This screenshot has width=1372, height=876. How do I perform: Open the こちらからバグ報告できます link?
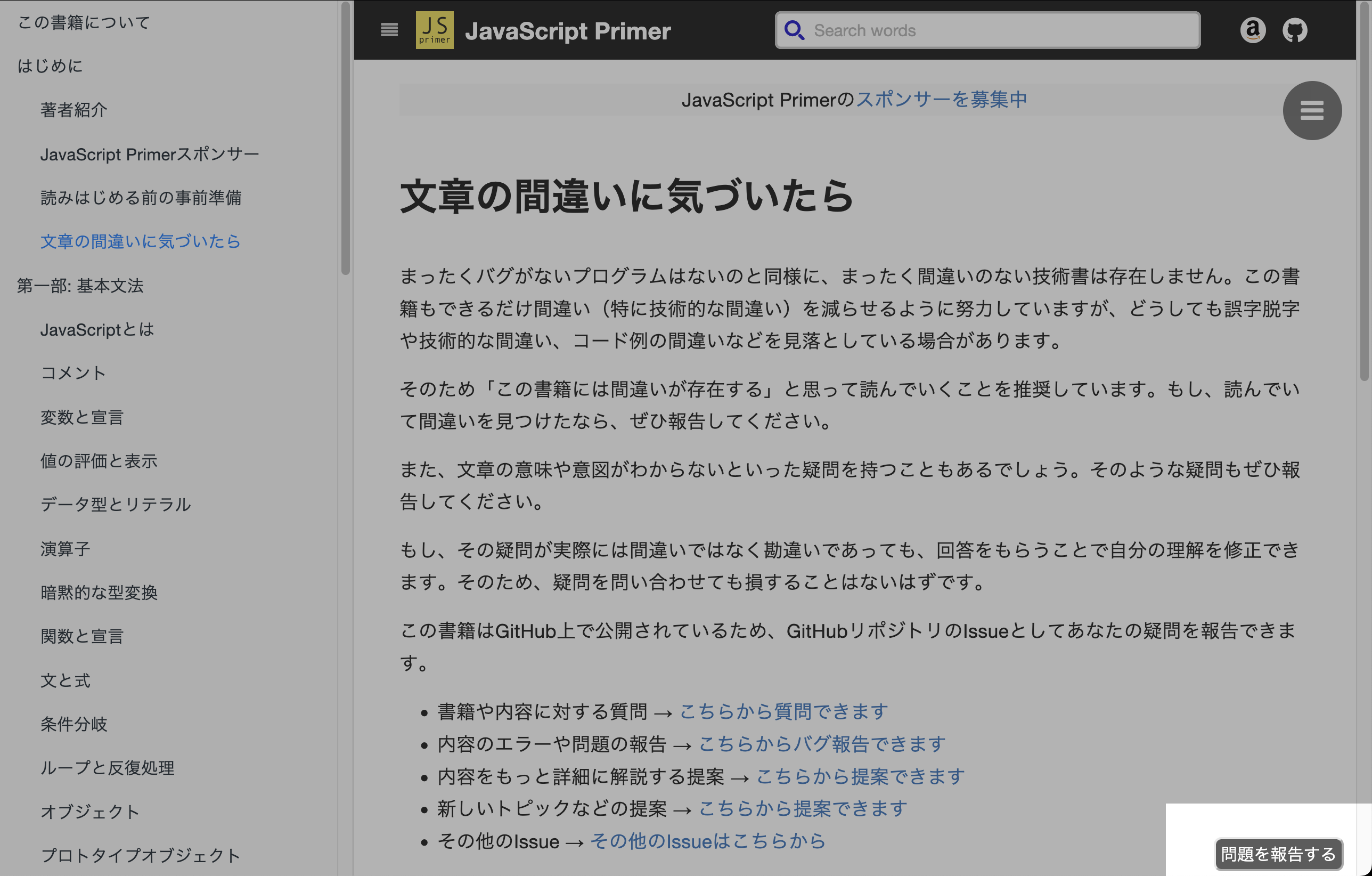[x=822, y=744]
